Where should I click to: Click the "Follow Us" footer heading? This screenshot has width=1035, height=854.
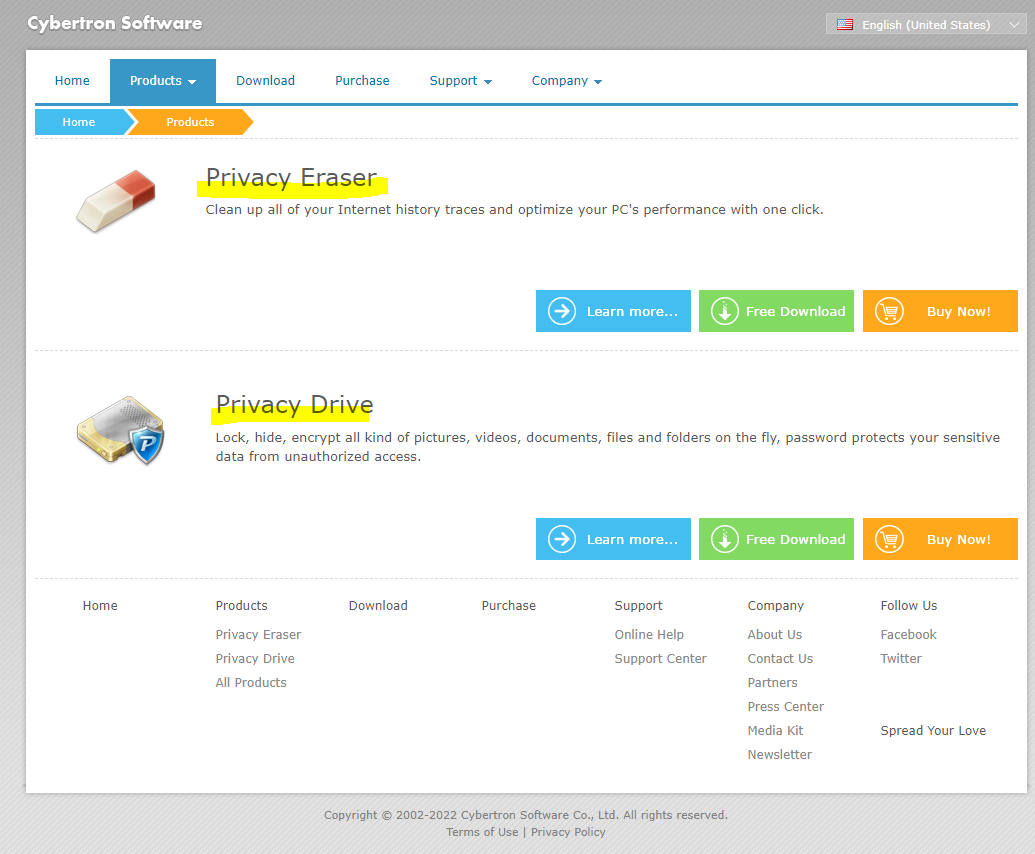click(x=908, y=605)
